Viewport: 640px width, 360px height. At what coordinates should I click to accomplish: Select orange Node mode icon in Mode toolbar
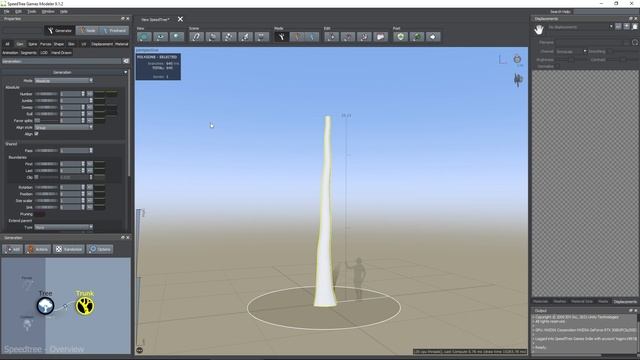tap(297, 37)
